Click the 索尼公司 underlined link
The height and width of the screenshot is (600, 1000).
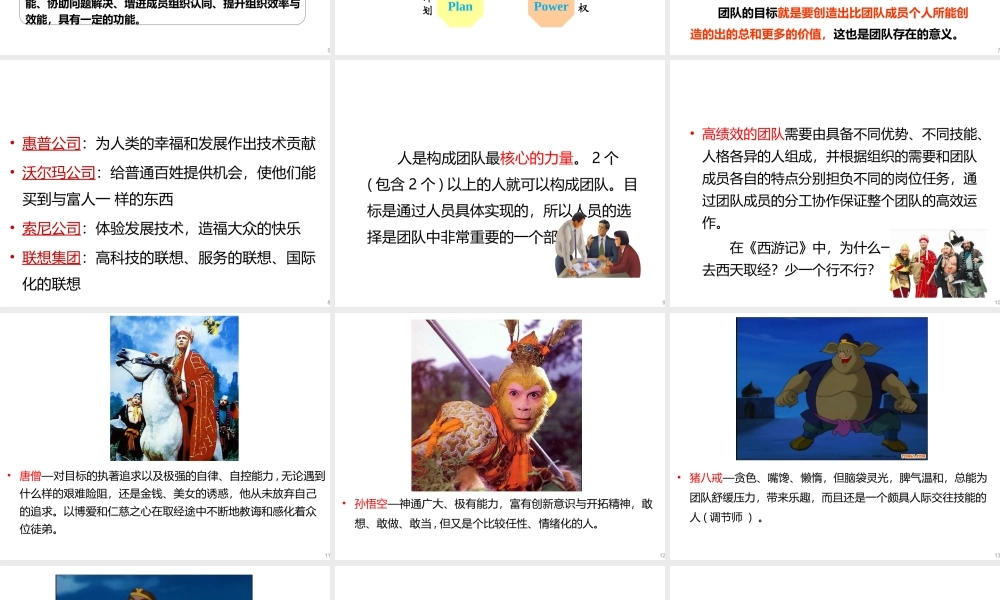tap(51, 228)
